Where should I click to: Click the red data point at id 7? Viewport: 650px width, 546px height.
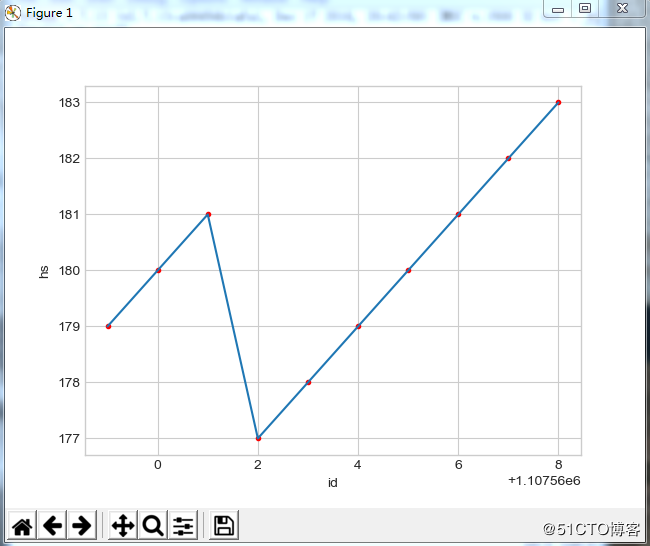tap(508, 158)
